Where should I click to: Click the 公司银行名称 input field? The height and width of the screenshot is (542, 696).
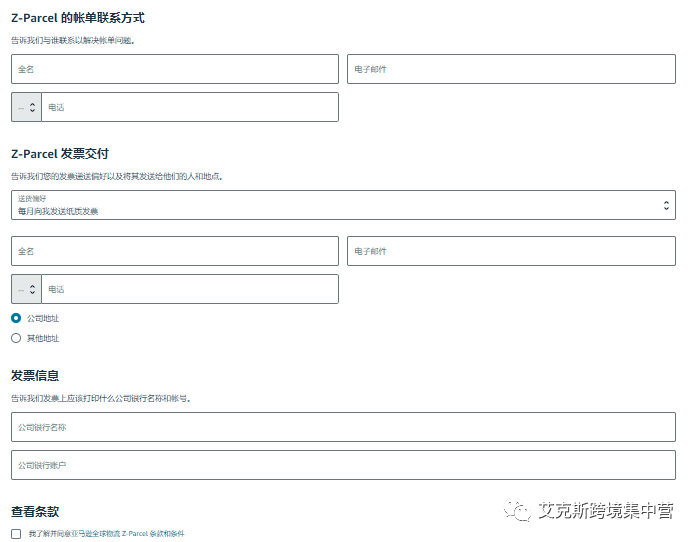click(x=344, y=427)
